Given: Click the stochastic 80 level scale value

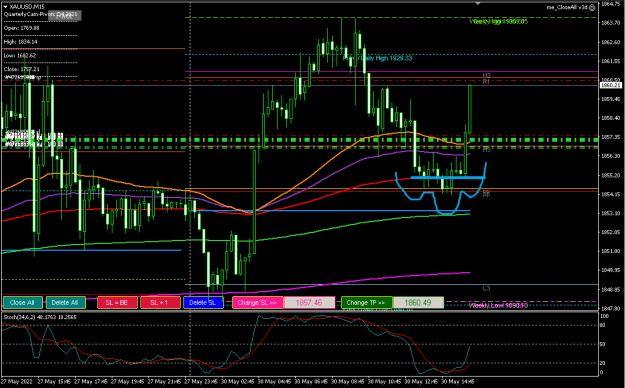Looking at the screenshot, I should [x=603, y=325].
